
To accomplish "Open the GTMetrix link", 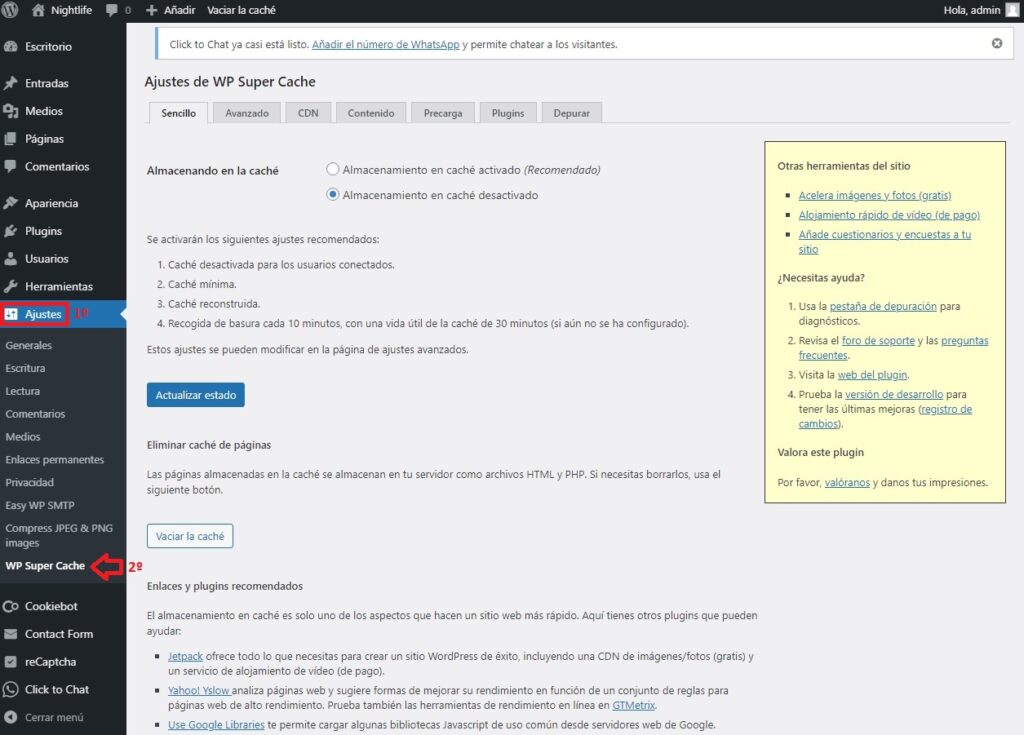I will pyautogui.click(x=633, y=705).
